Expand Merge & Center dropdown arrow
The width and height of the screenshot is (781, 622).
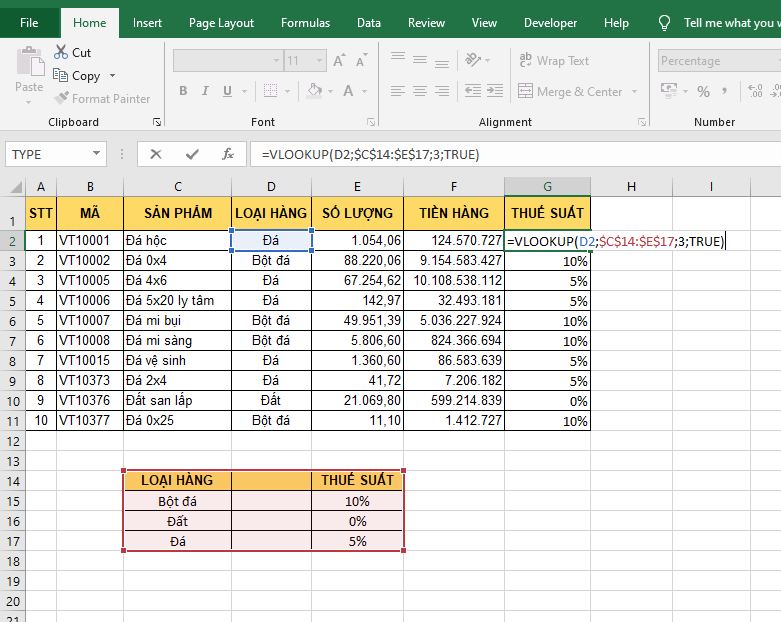pyautogui.click(x=634, y=92)
